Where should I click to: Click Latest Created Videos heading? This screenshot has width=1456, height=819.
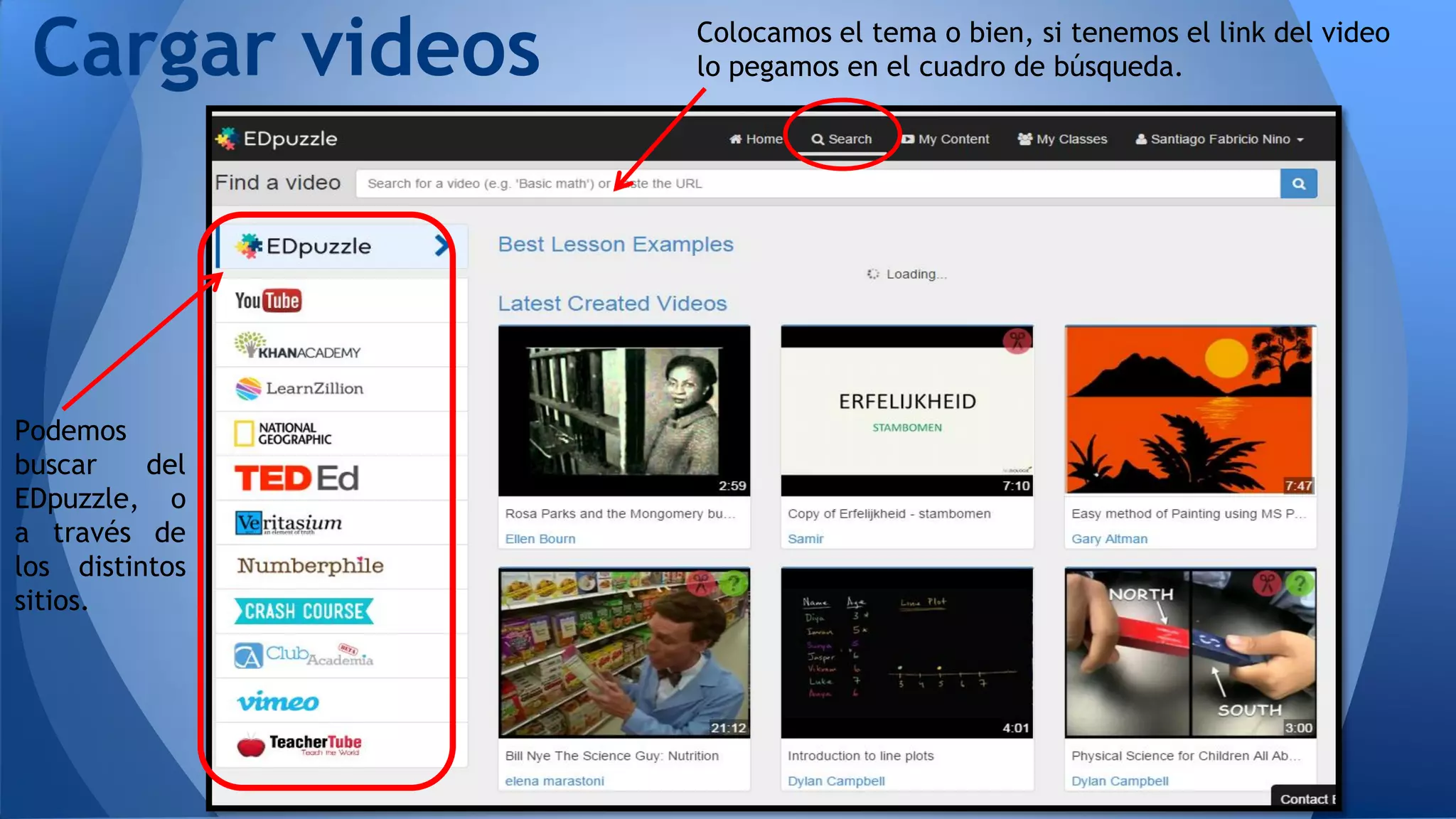click(612, 303)
